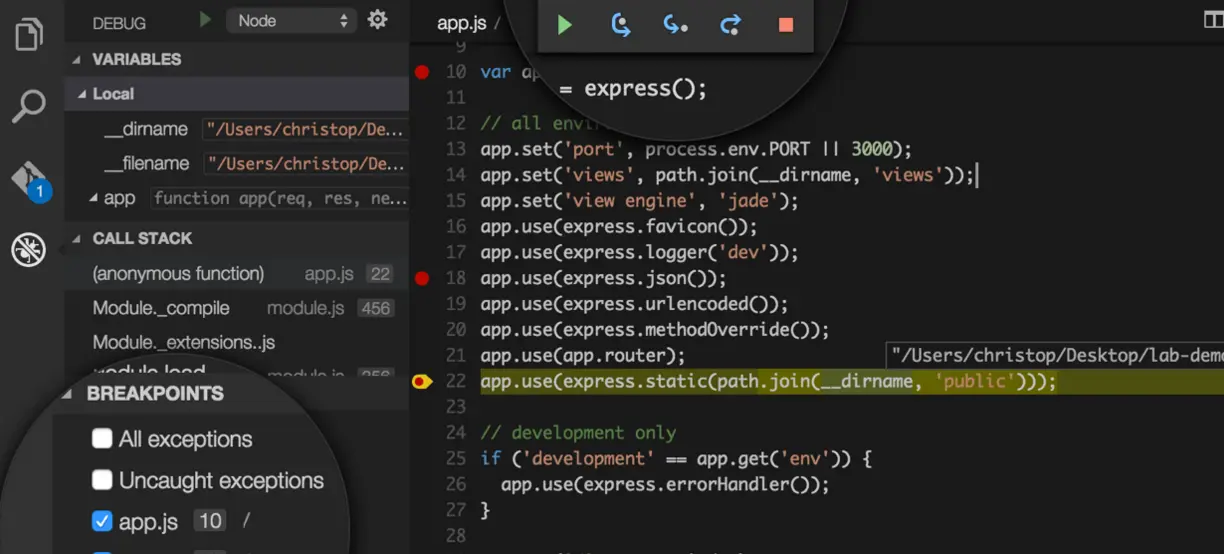1224x554 pixels.
Task: Split the editor with the top-right icon
Action: 1213,20
